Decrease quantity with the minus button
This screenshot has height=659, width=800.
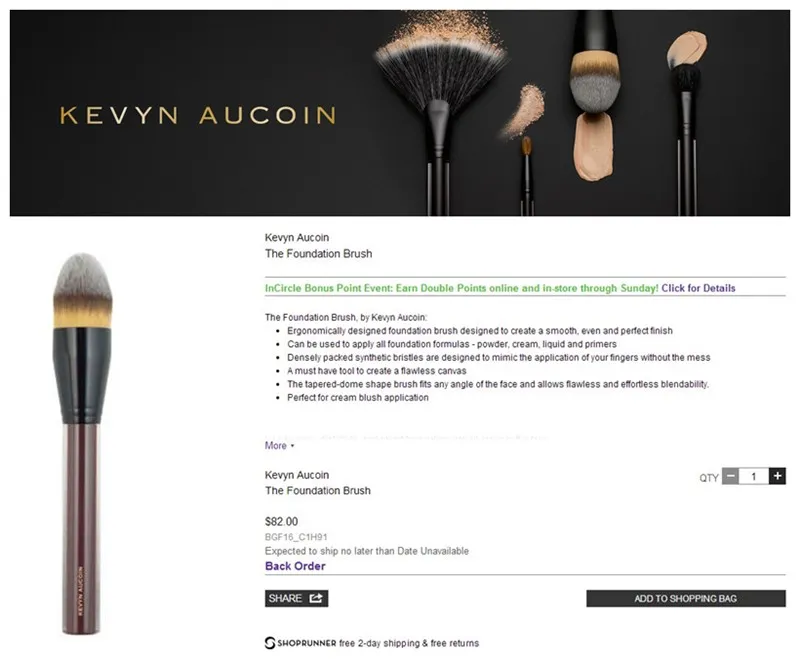coord(730,476)
